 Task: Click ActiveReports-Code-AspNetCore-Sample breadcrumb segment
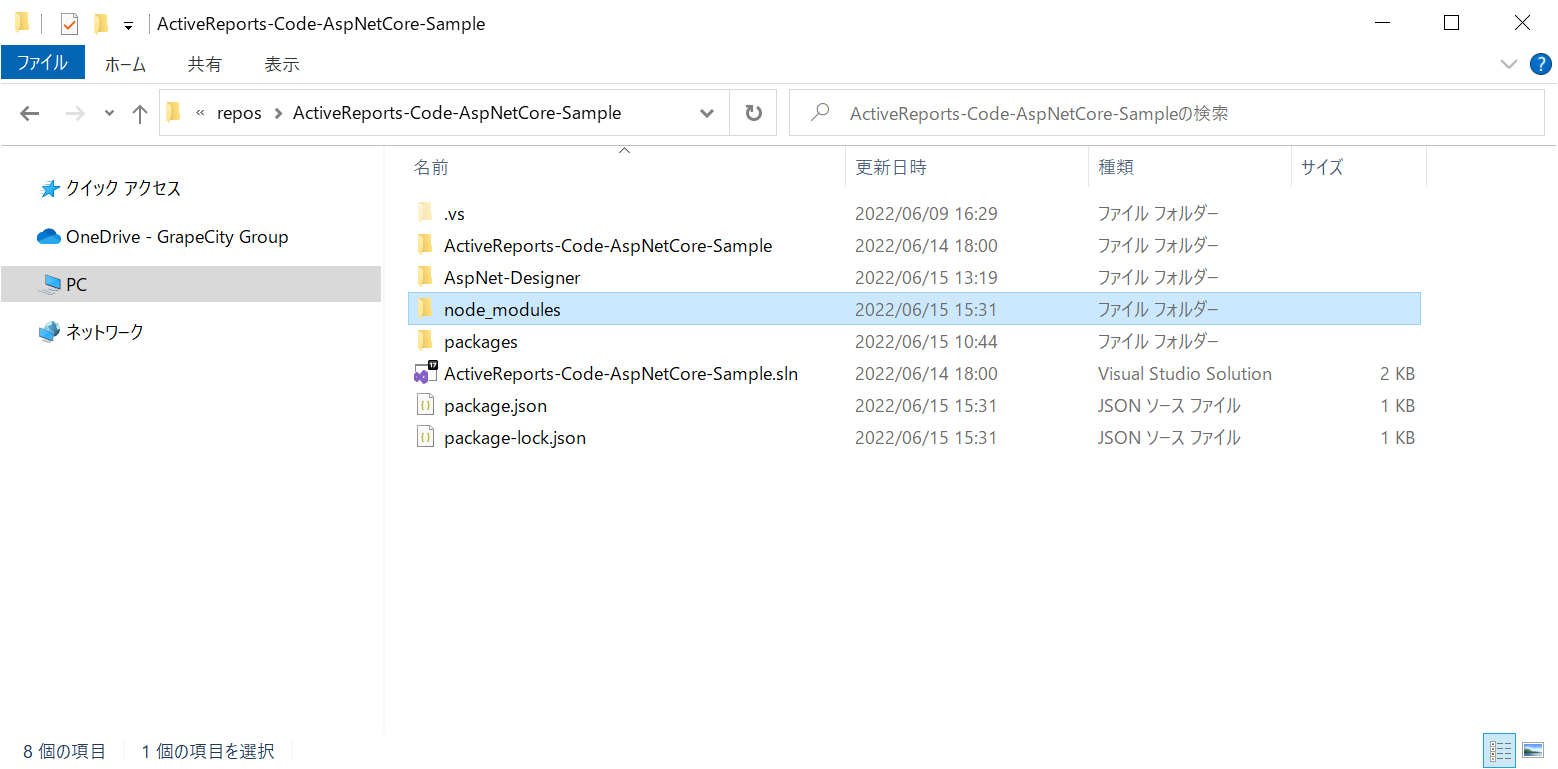(x=457, y=113)
